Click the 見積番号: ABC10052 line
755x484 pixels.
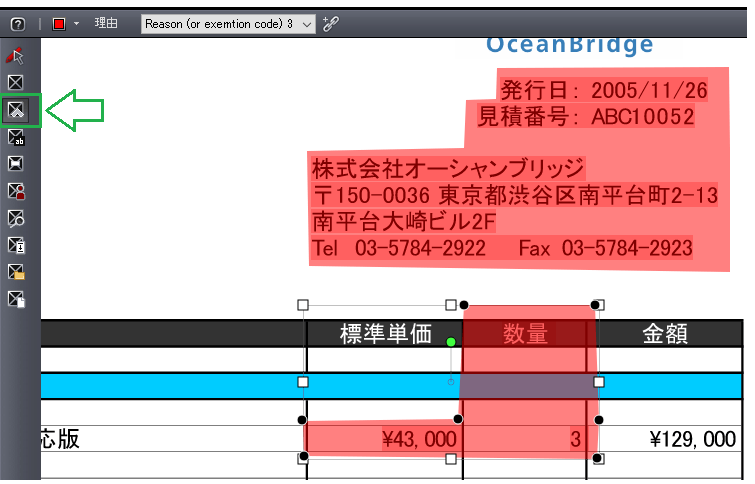click(586, 117)
